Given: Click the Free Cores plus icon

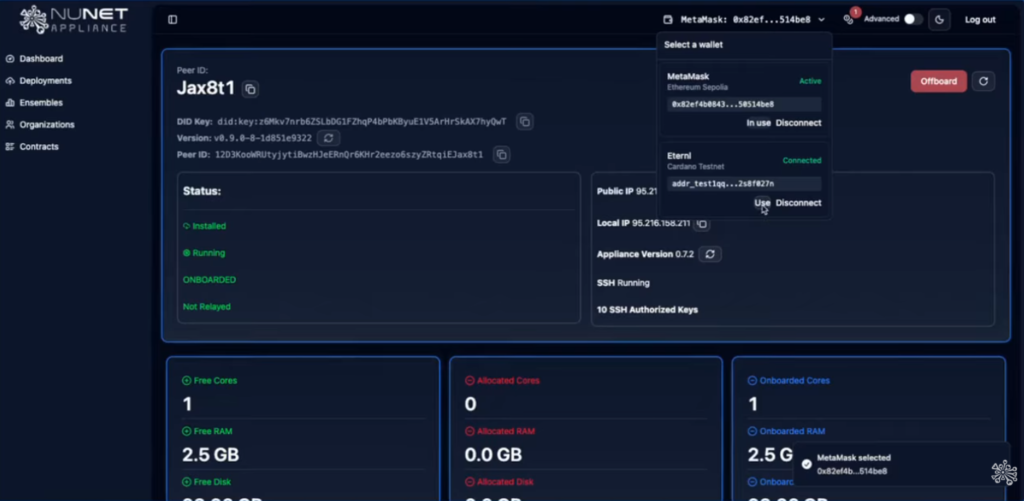Looking at the screenshot, I should click(x=187, y=381).
